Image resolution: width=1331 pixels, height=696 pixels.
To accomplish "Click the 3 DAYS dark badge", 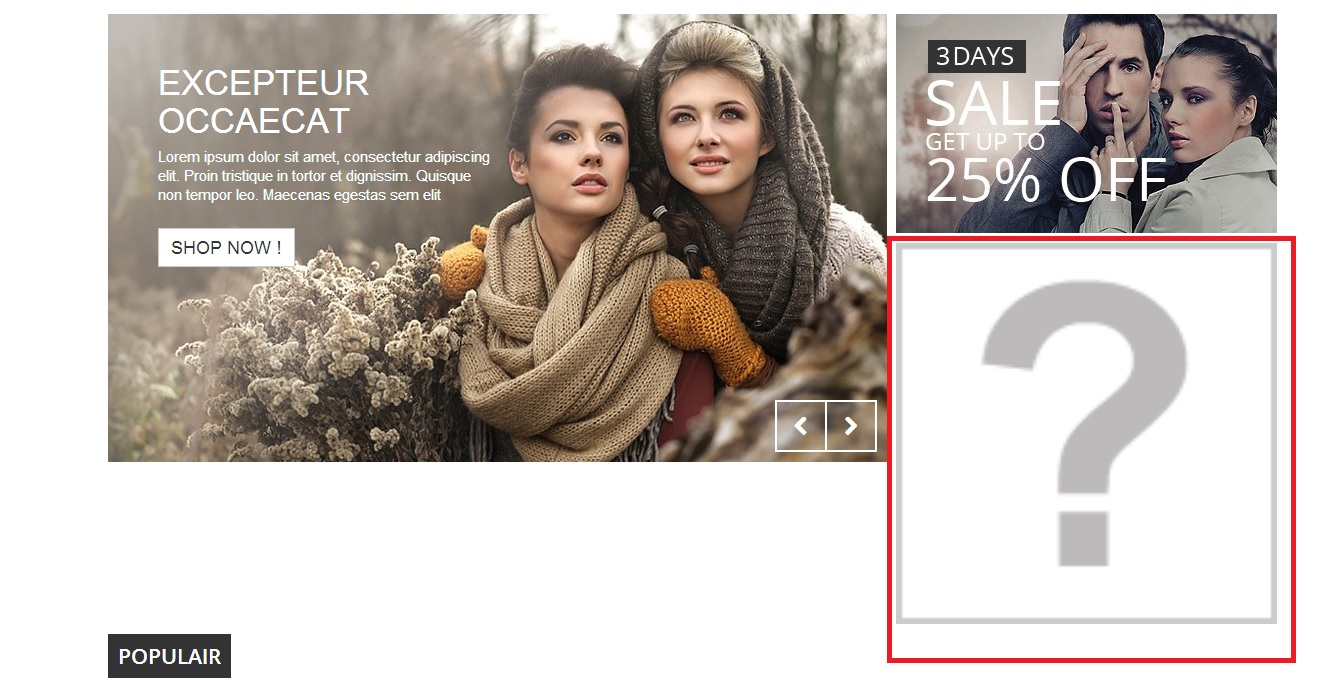I will (x=977, y=57).
